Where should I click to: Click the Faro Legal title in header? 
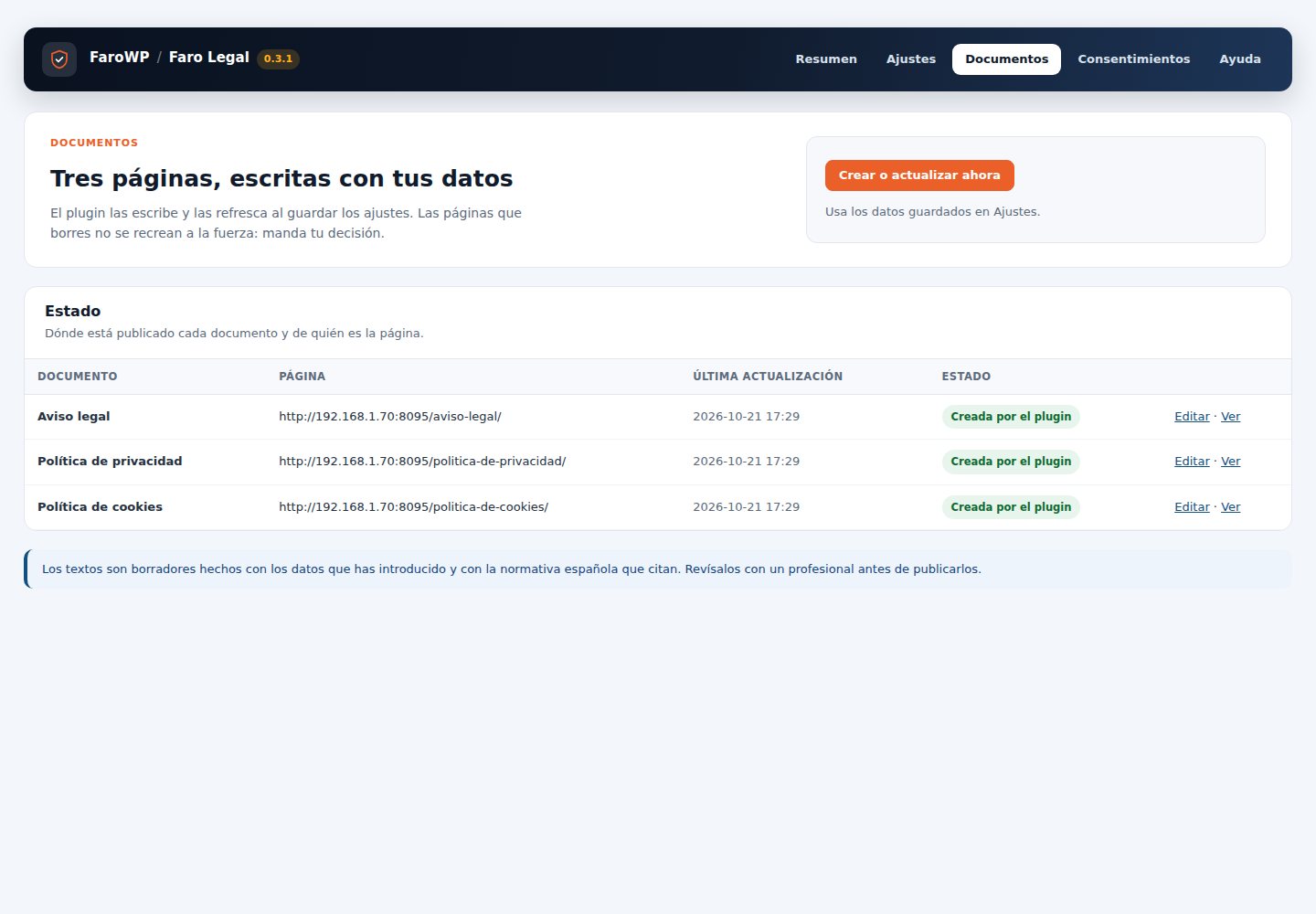(209, 58)
